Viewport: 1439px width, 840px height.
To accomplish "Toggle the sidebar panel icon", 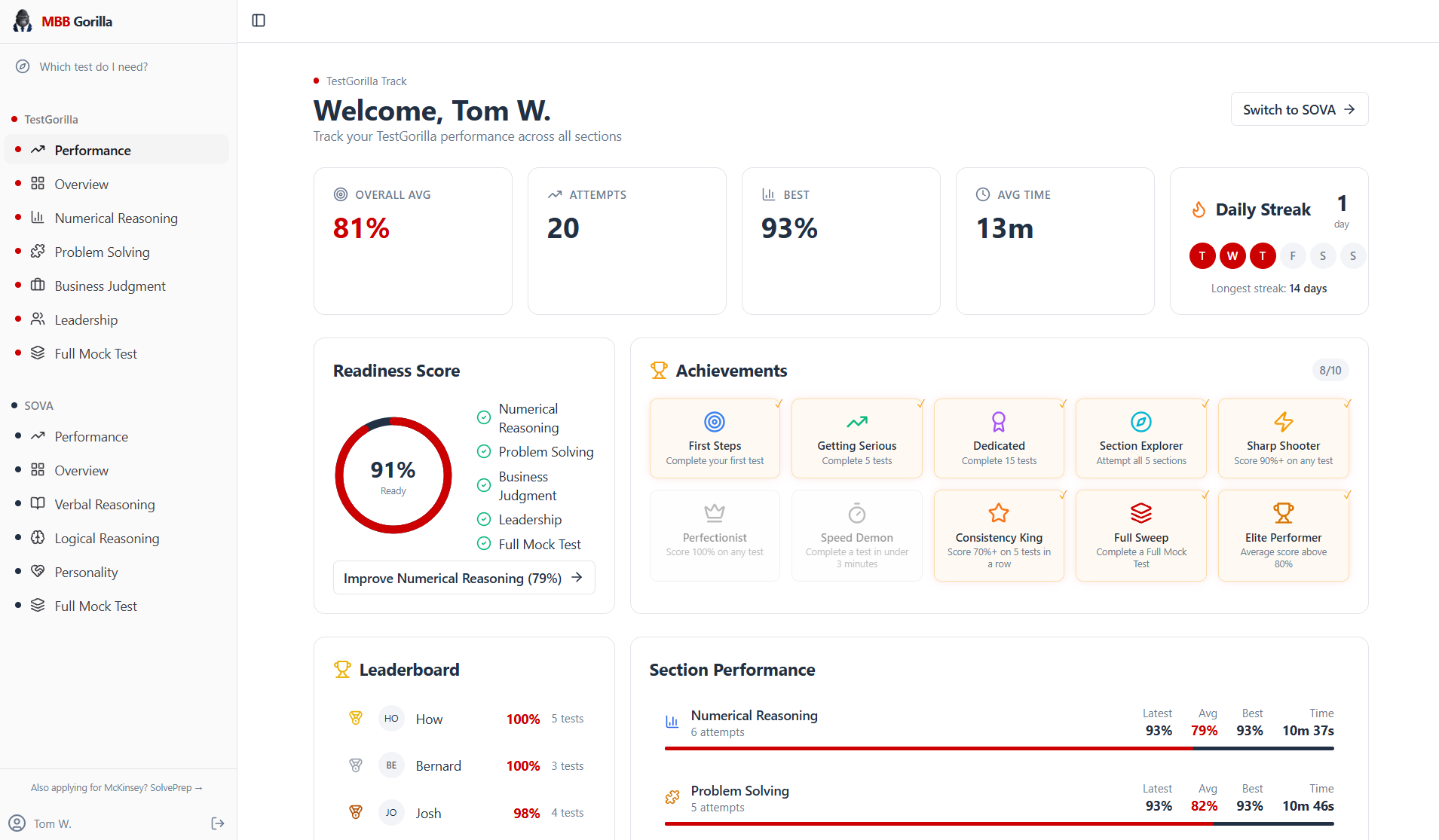I will (x=259, y=20).
